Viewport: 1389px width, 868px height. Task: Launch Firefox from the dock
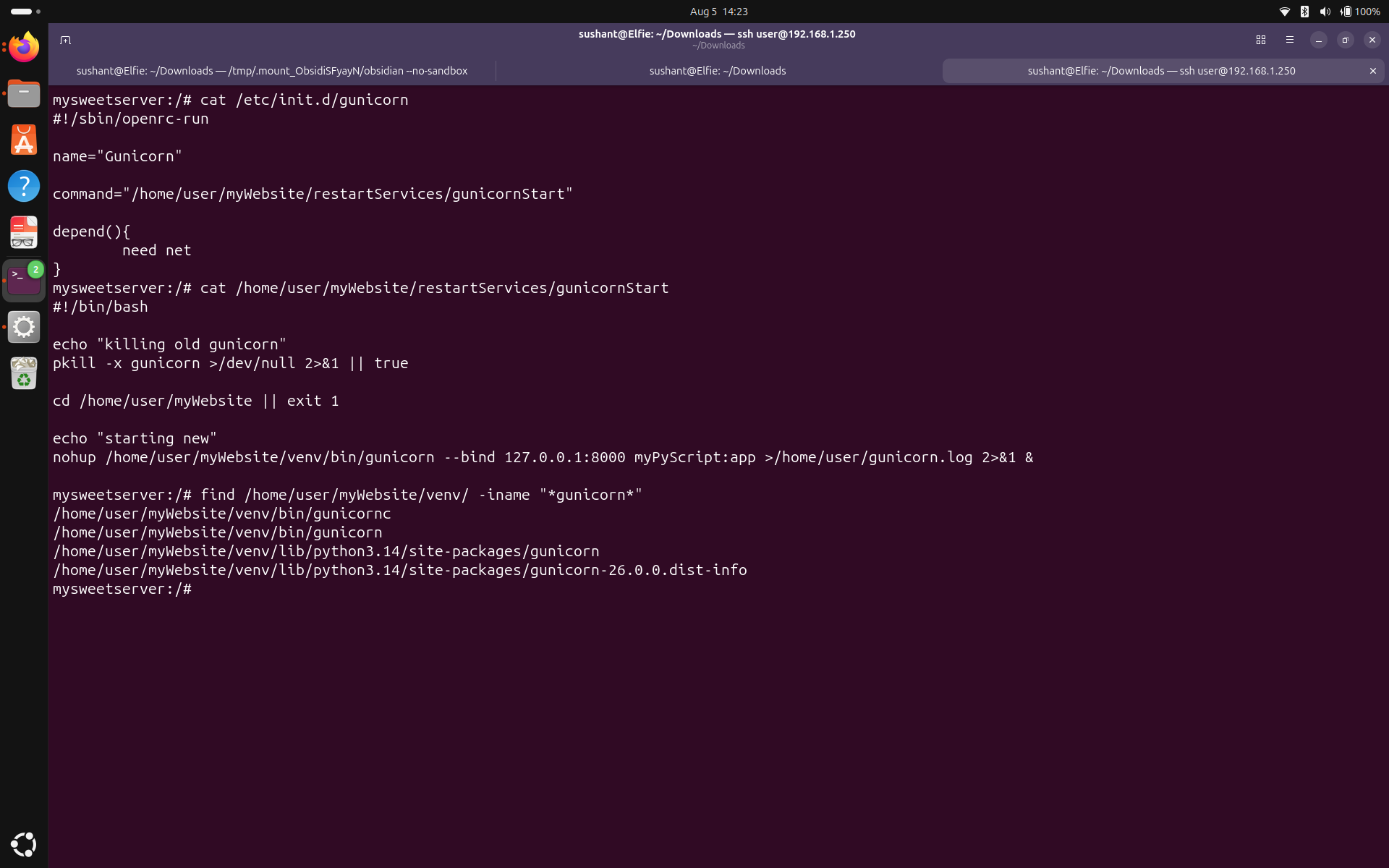(24, 48)
